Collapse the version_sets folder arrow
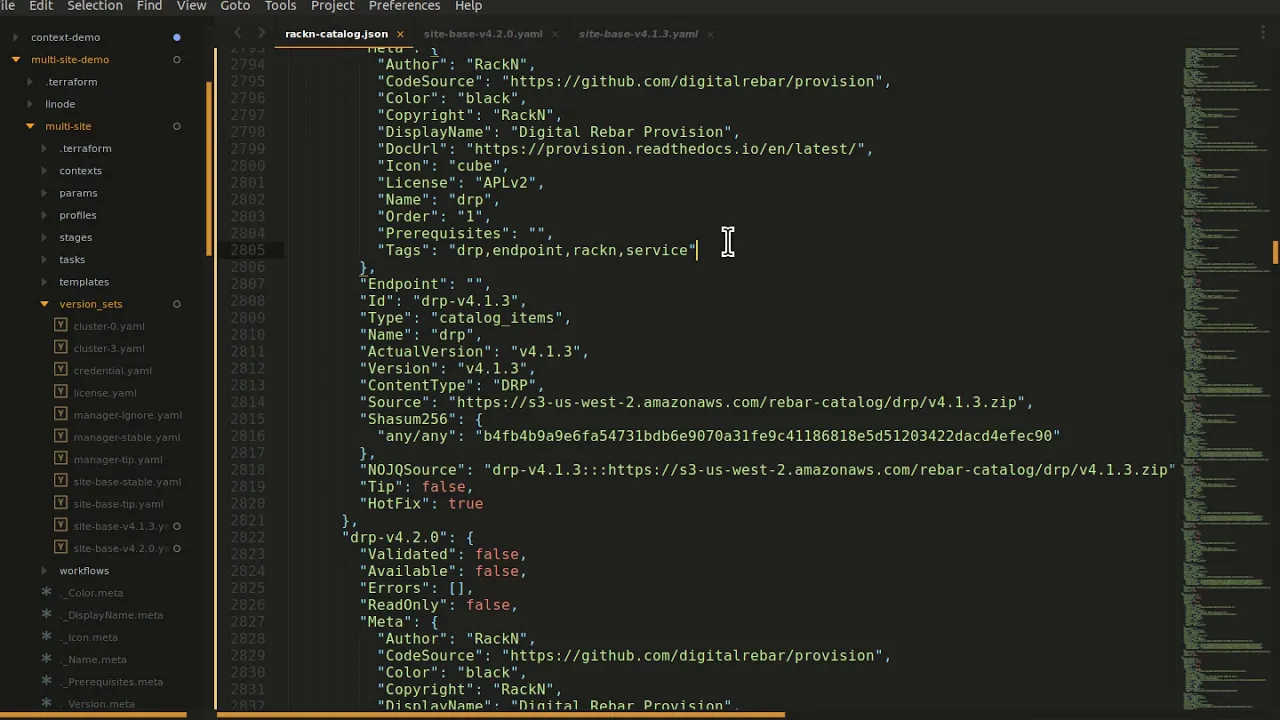The height and width of the screenshot is (720, 1280). click(x=44, y=304)
